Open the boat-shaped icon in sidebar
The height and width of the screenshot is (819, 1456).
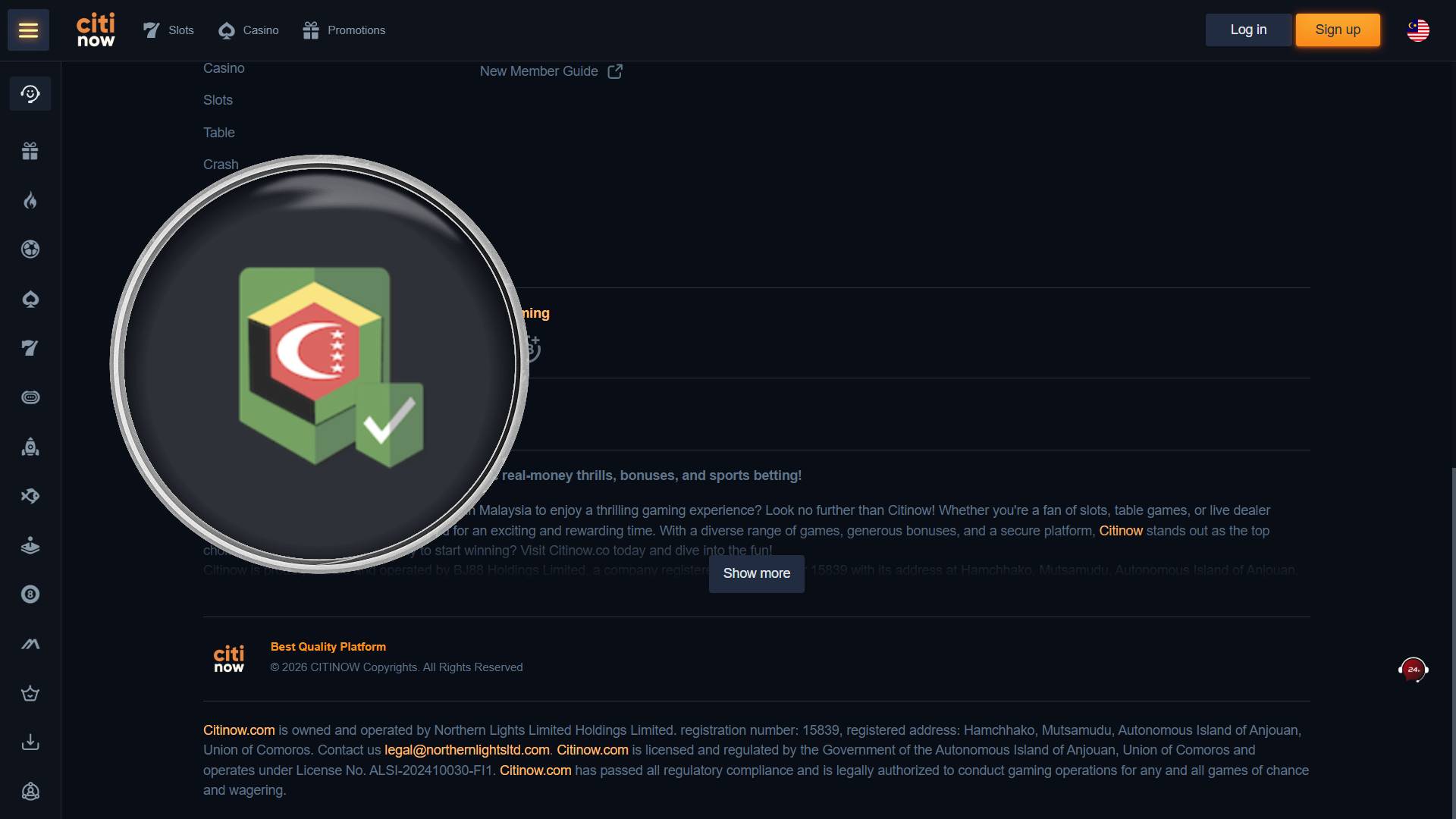coord(30,545)
